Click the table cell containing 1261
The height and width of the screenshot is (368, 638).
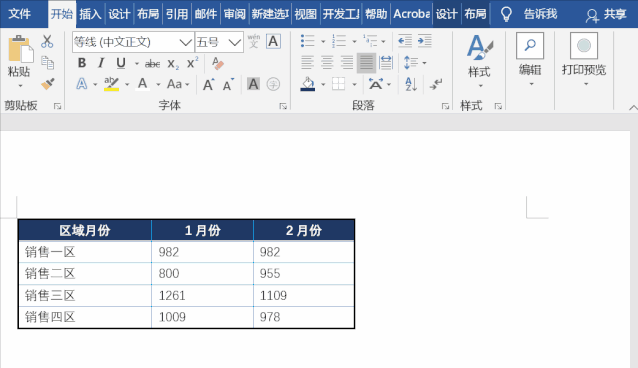click(202, 296)
